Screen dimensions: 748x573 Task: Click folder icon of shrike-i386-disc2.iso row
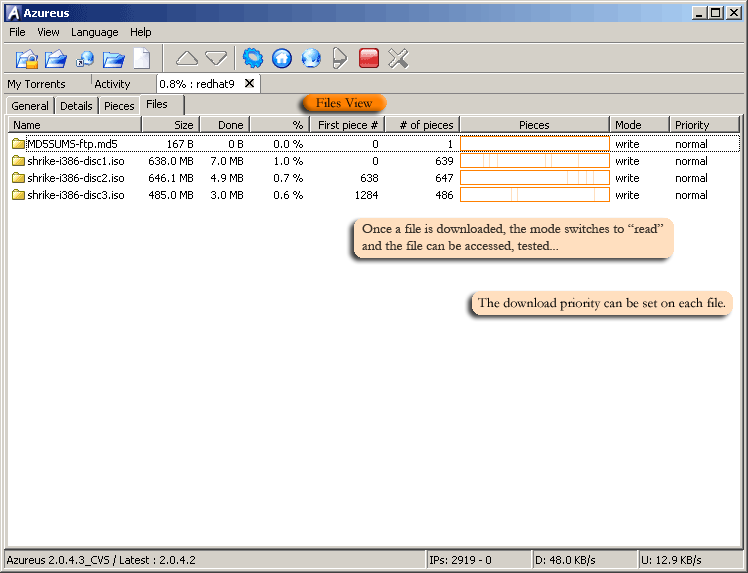point(19,178)
